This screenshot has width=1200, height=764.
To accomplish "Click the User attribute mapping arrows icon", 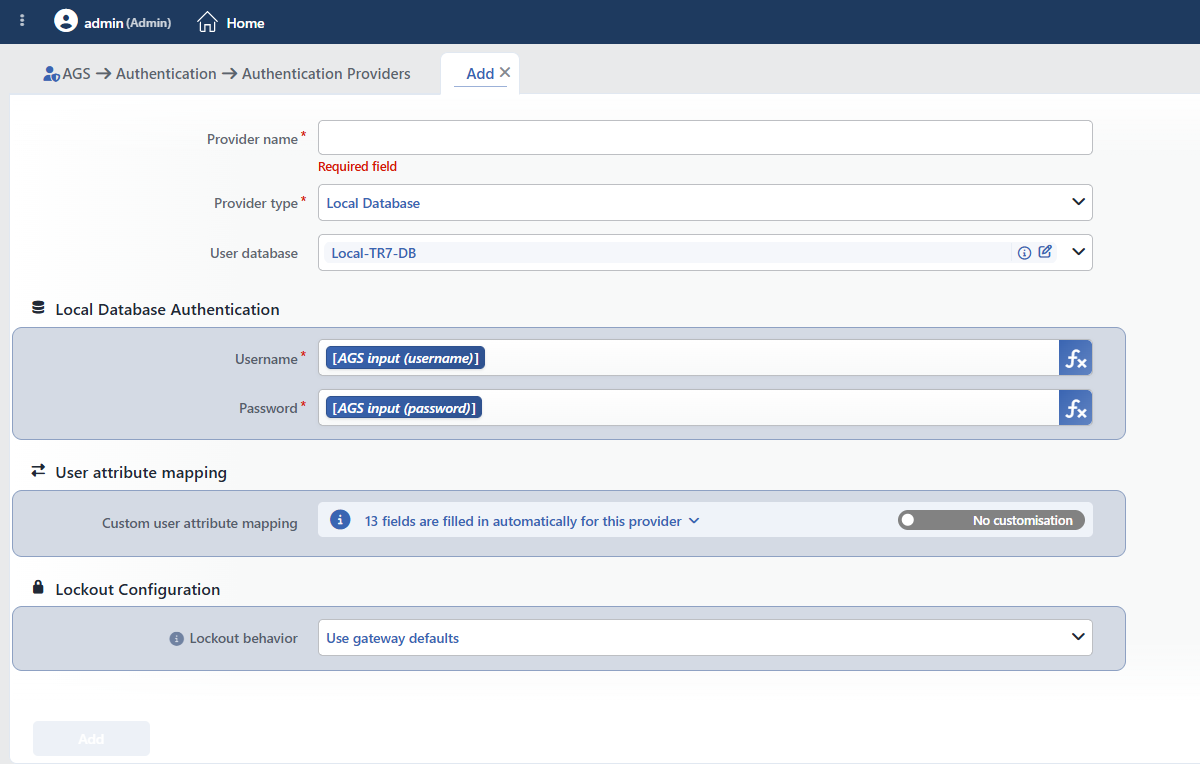I will coord(39,470).
